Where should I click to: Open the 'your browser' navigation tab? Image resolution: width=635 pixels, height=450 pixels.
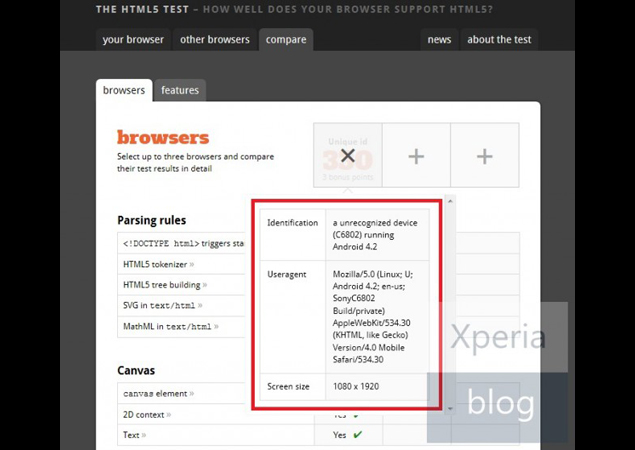point(133,40)
